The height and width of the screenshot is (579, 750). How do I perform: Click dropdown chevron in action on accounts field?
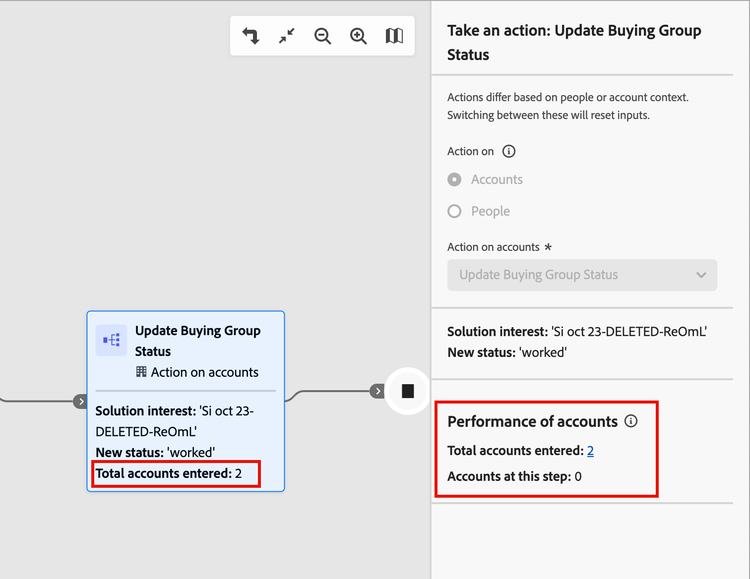(701, 275)
